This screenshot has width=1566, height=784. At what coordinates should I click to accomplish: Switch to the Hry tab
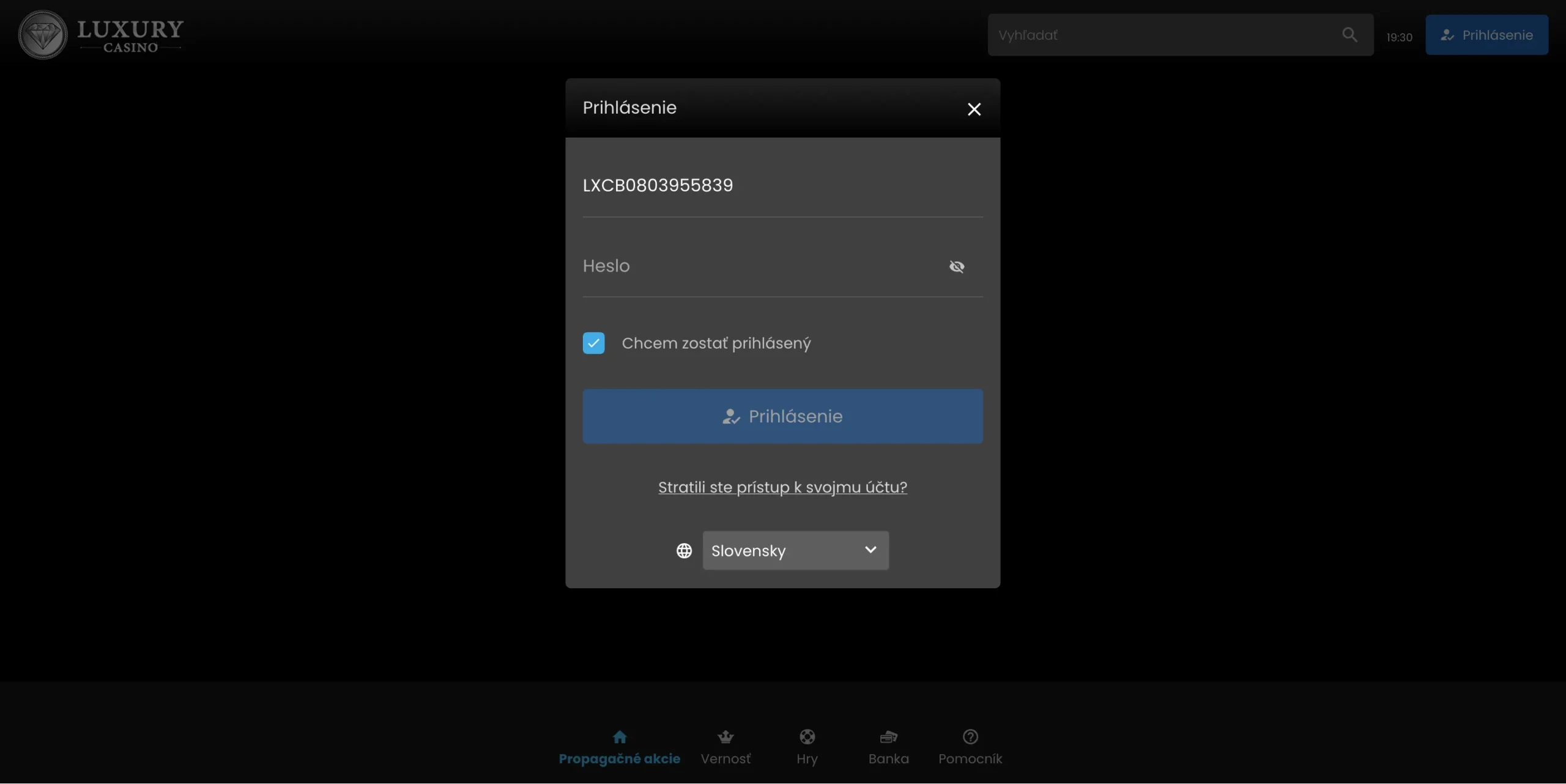[807, 747]
